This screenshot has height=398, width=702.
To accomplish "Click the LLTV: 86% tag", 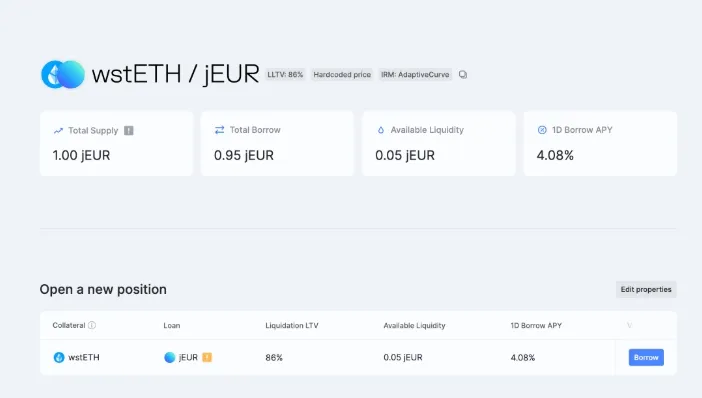I will tap(285, 74).
